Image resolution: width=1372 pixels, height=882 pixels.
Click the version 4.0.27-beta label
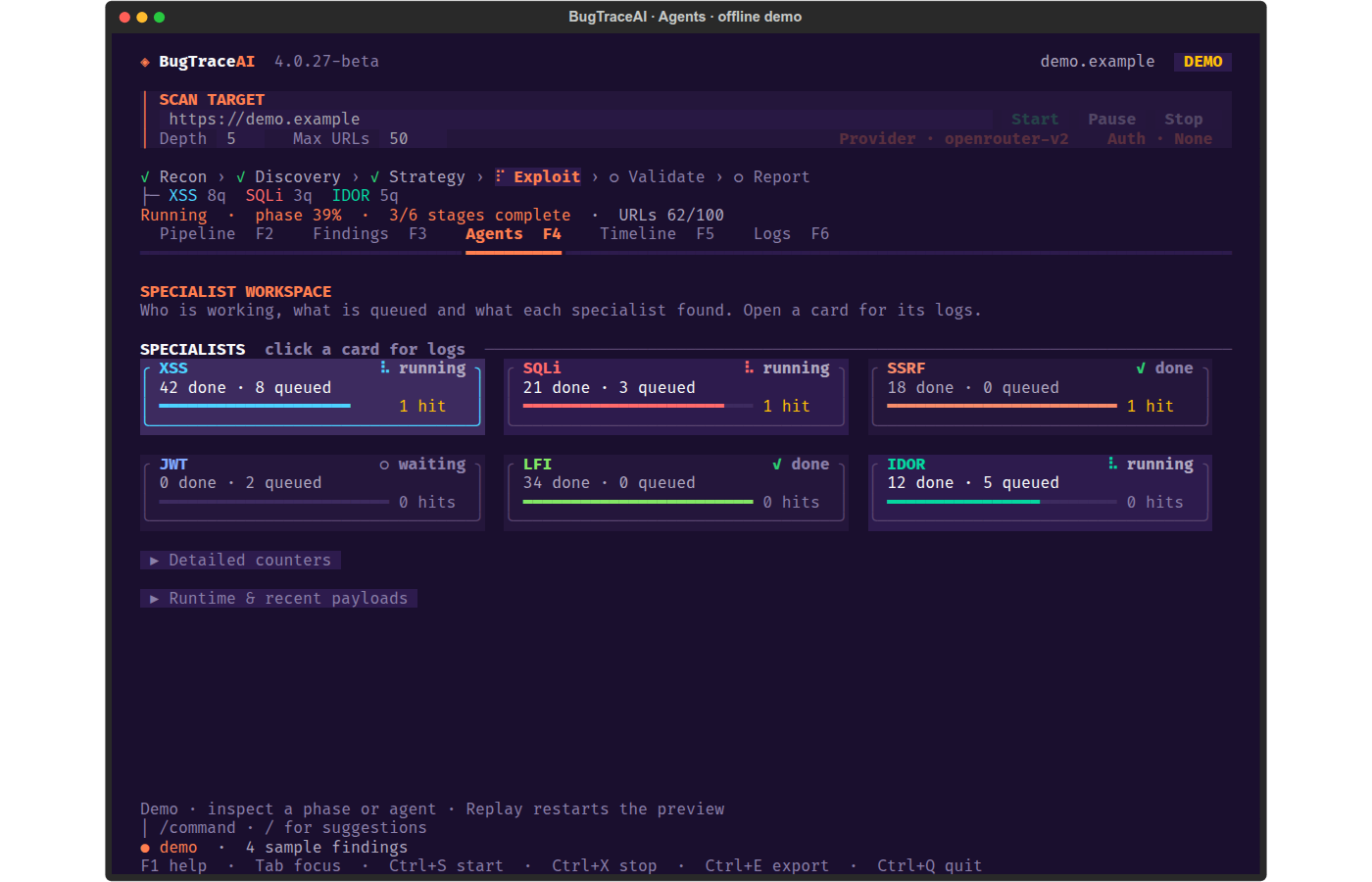326,62
